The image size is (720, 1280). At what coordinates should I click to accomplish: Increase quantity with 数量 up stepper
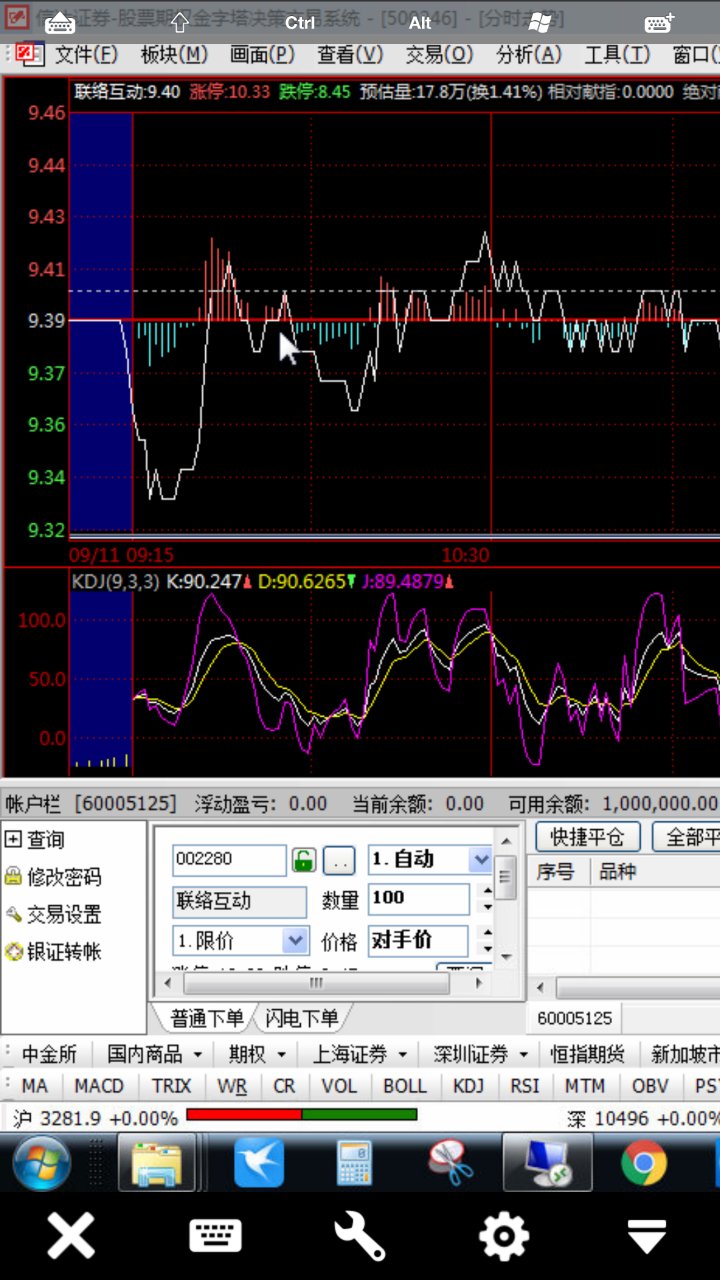(x=487, y=892)
